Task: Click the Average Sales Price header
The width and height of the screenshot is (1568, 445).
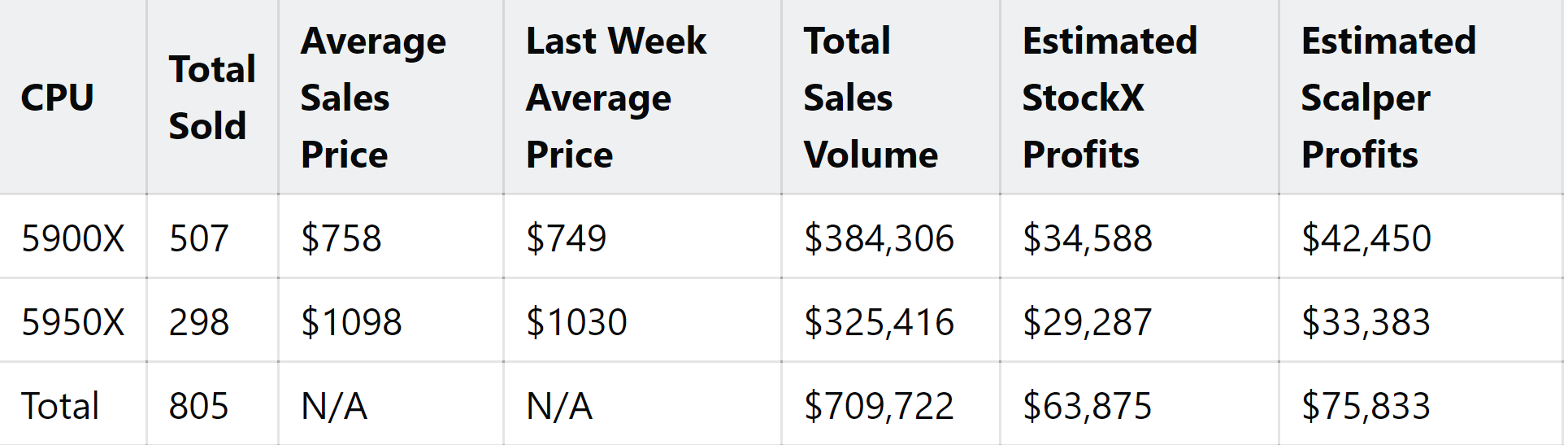Action: [x=373, y=98]
